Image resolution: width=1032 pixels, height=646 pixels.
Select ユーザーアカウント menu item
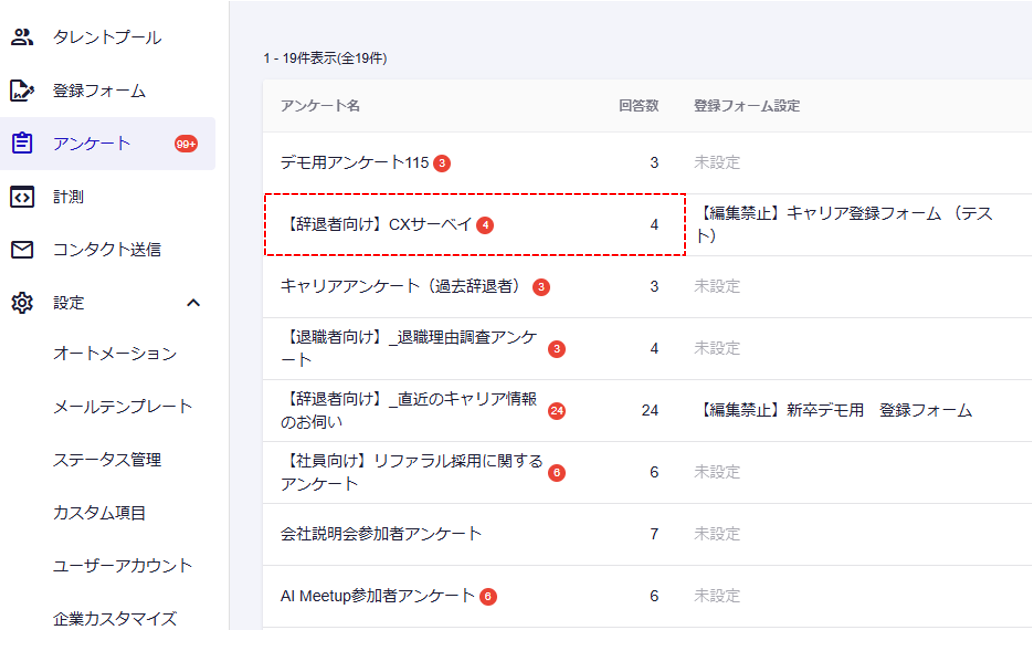point(122,566)
